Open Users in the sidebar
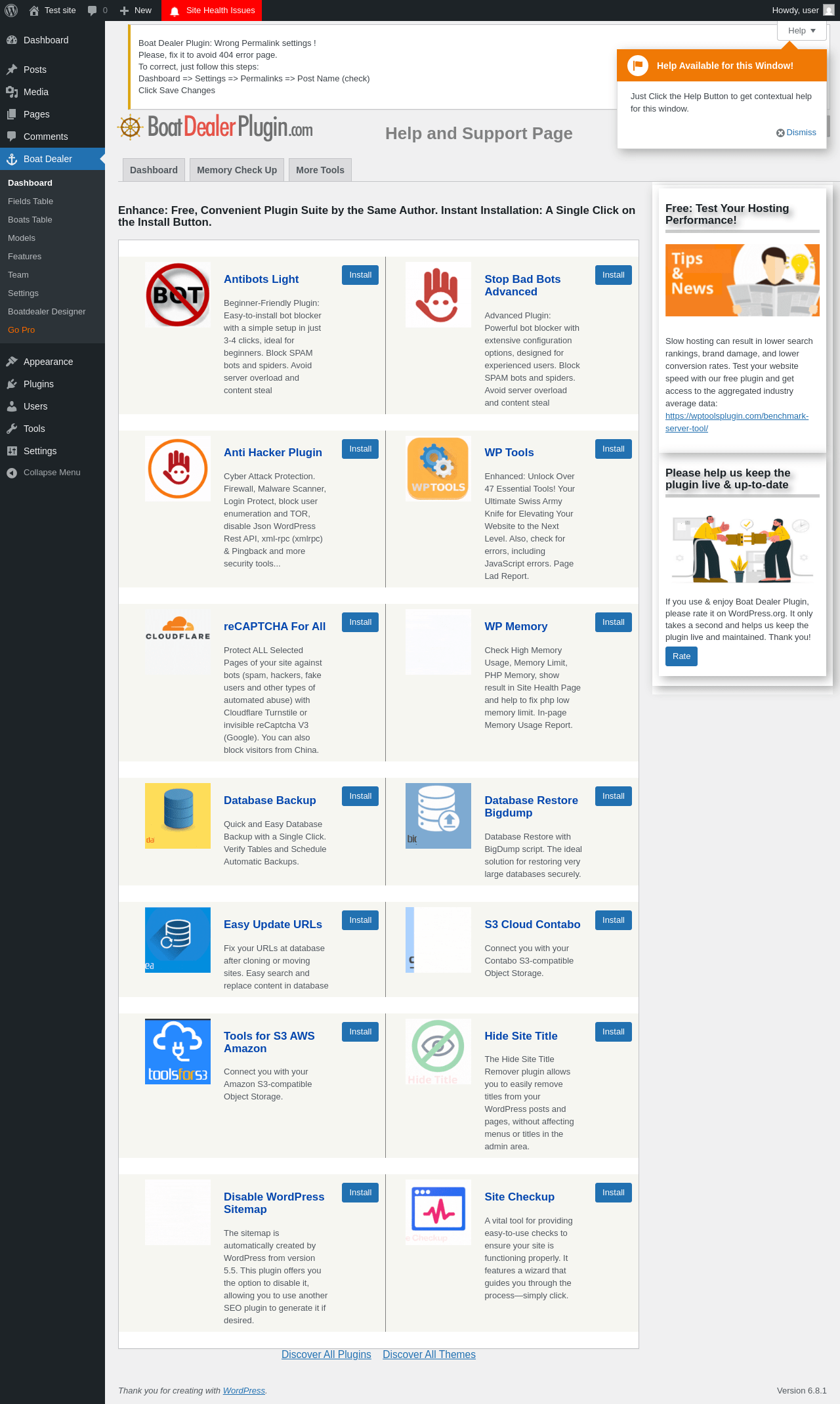 click(x=52, y=406)
